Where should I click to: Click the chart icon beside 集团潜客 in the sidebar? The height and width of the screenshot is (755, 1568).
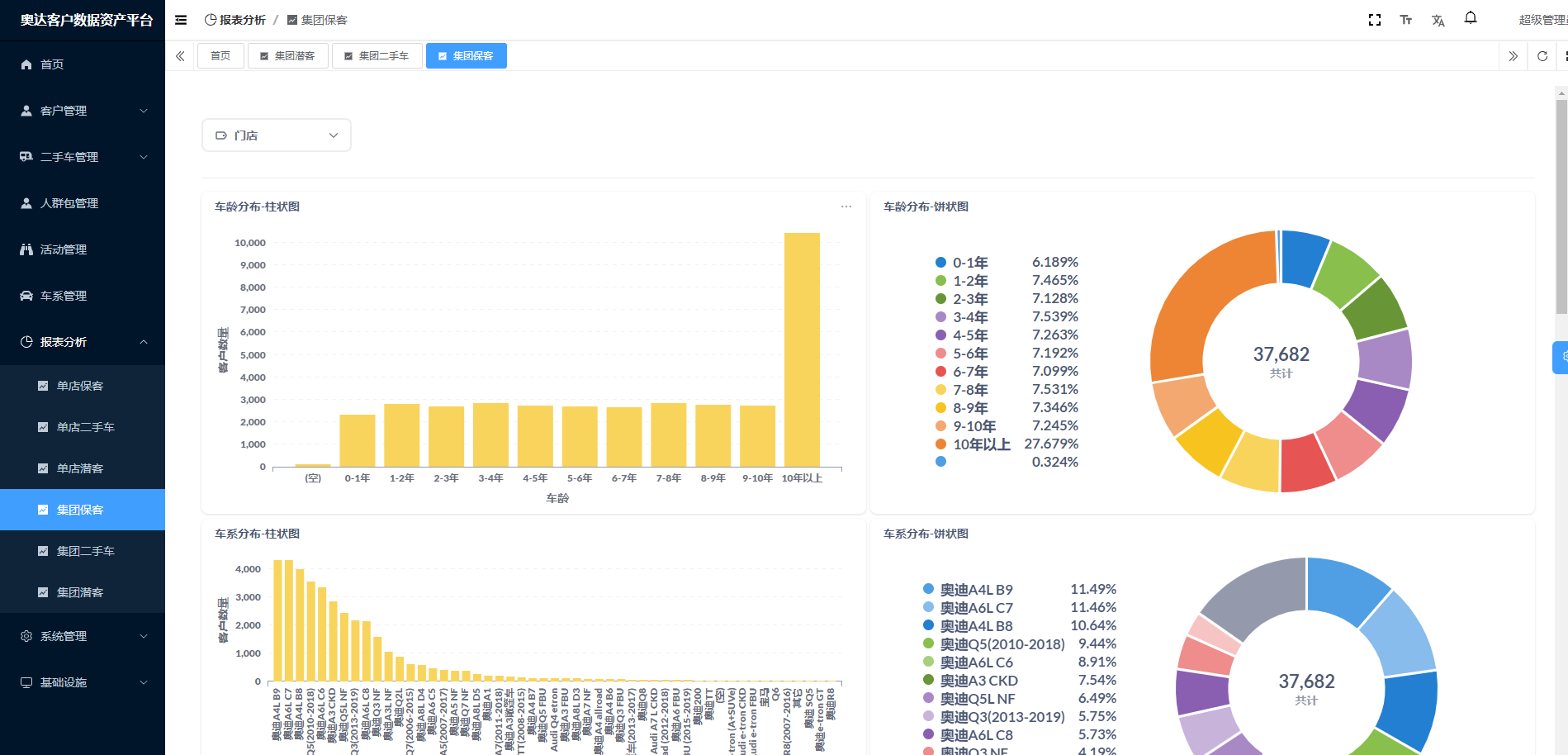pyautogui.click(x=43, y=592)
